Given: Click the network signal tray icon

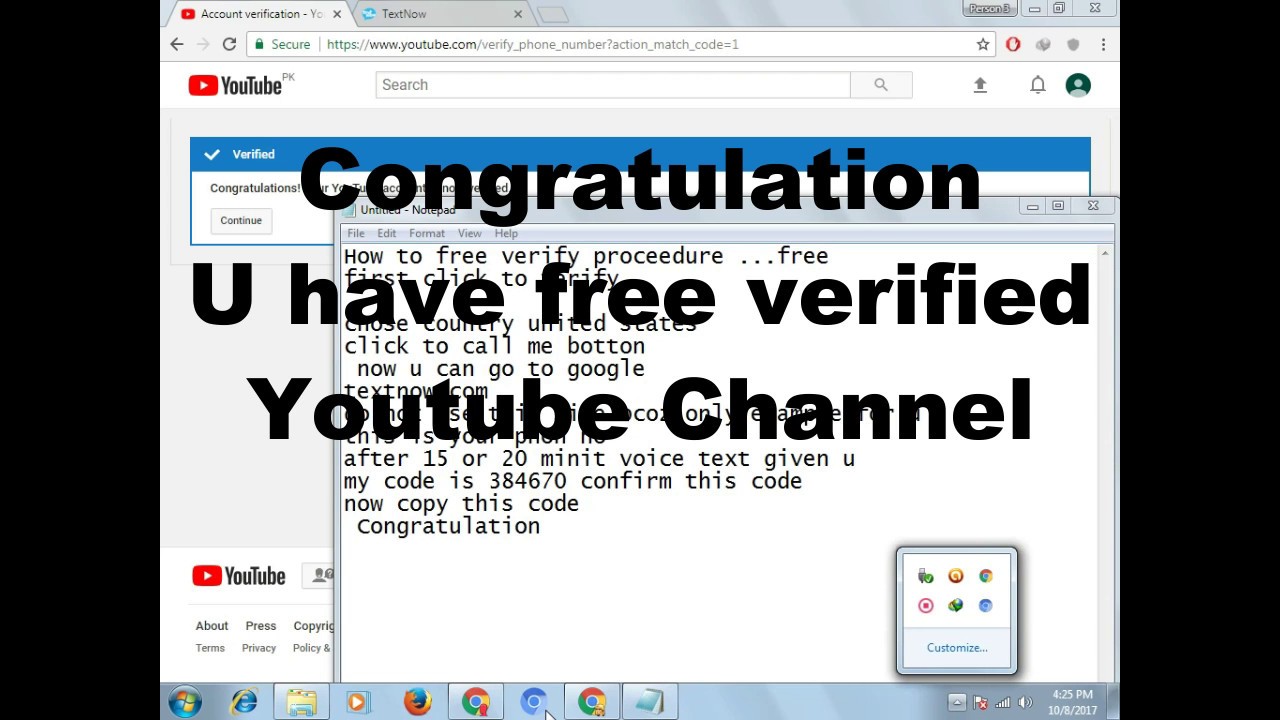Looking at the screenshot, I should 1003,702.
